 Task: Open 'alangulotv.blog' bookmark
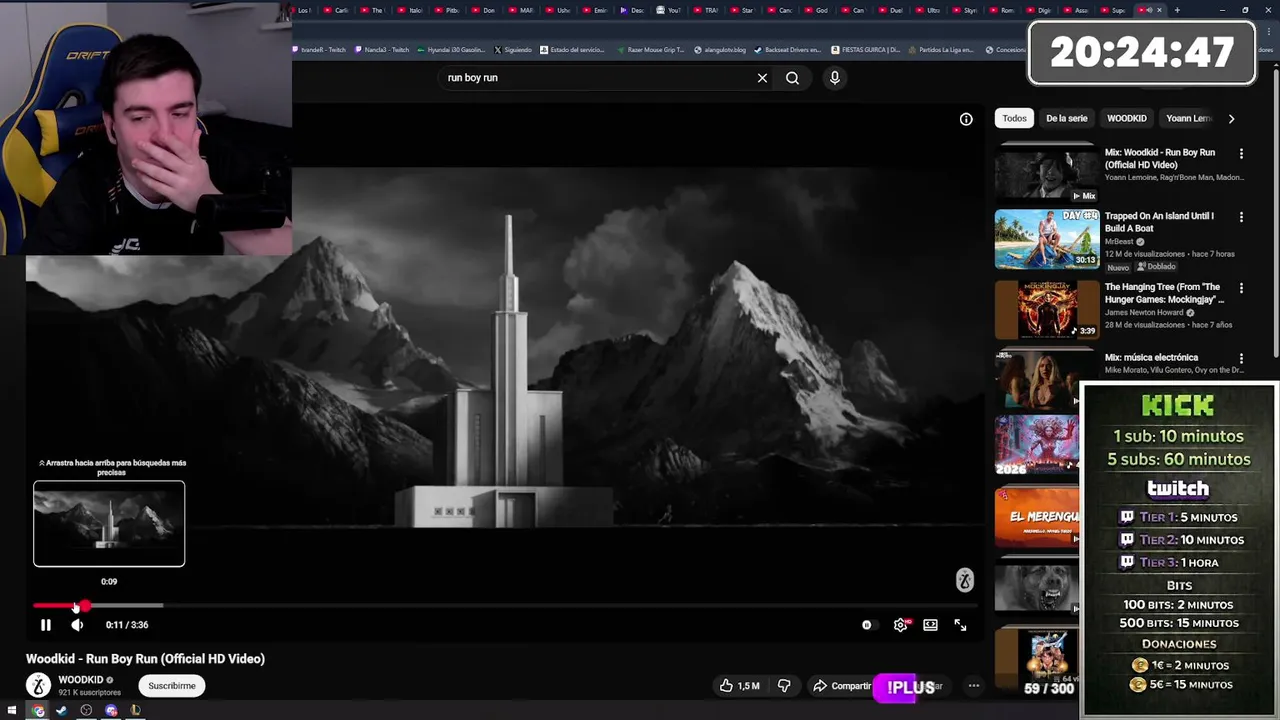pos(720,50)
